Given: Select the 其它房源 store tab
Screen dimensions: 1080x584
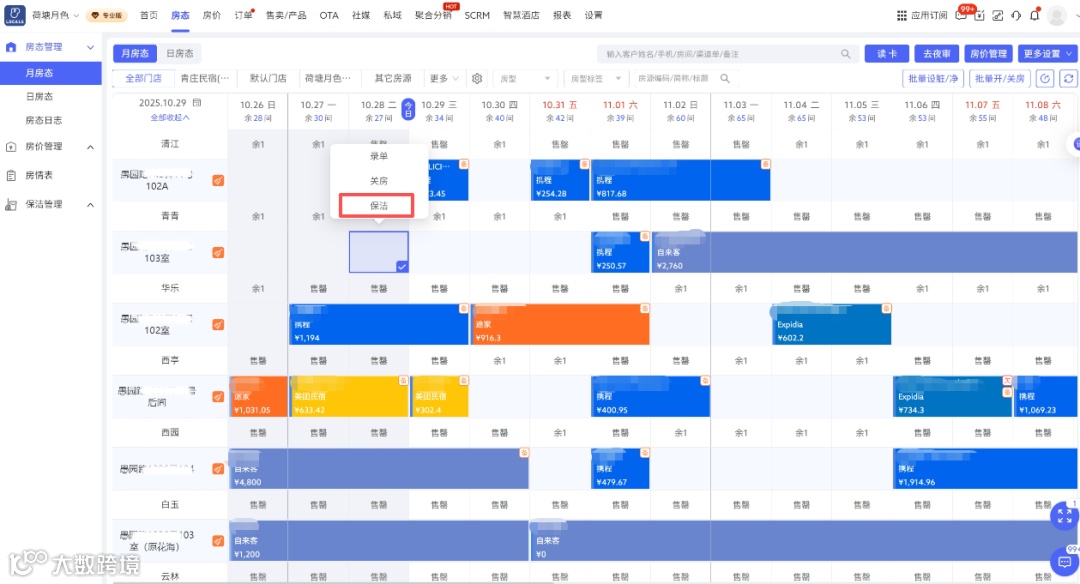Looking at the screenshot, I should coord(393,79).
